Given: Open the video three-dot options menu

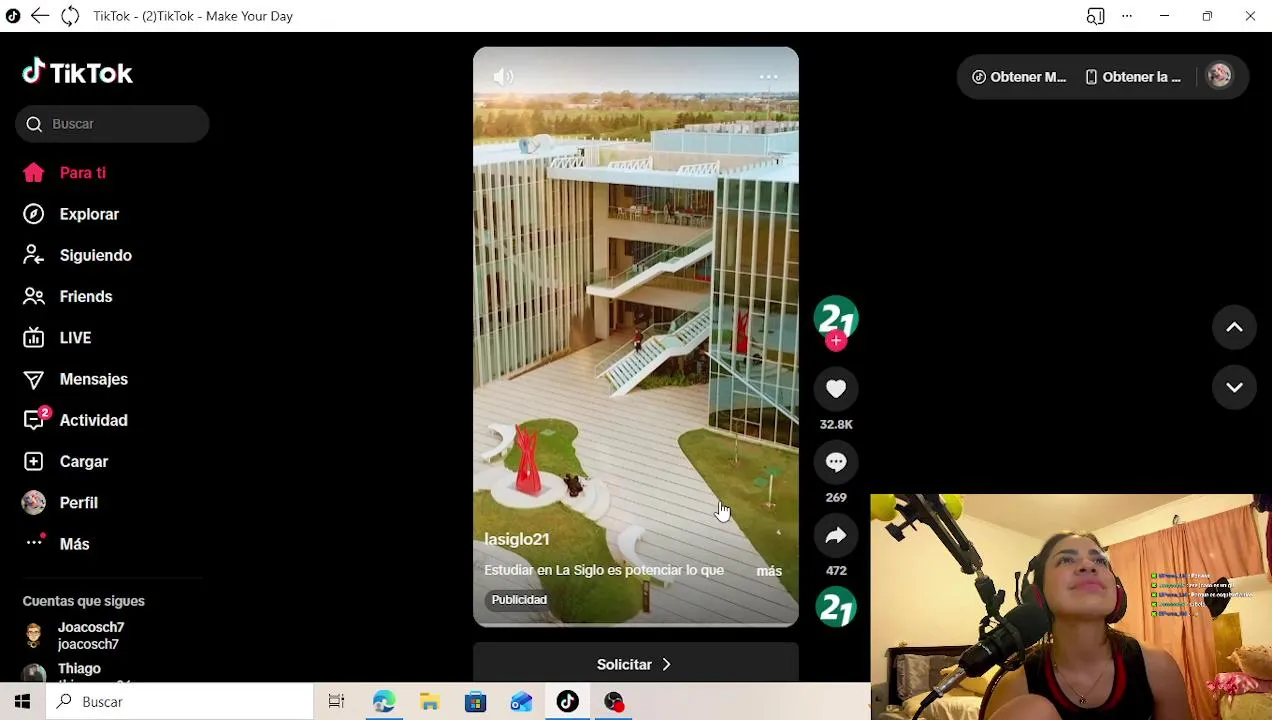Looking at the screenshot, I should 768,77.
